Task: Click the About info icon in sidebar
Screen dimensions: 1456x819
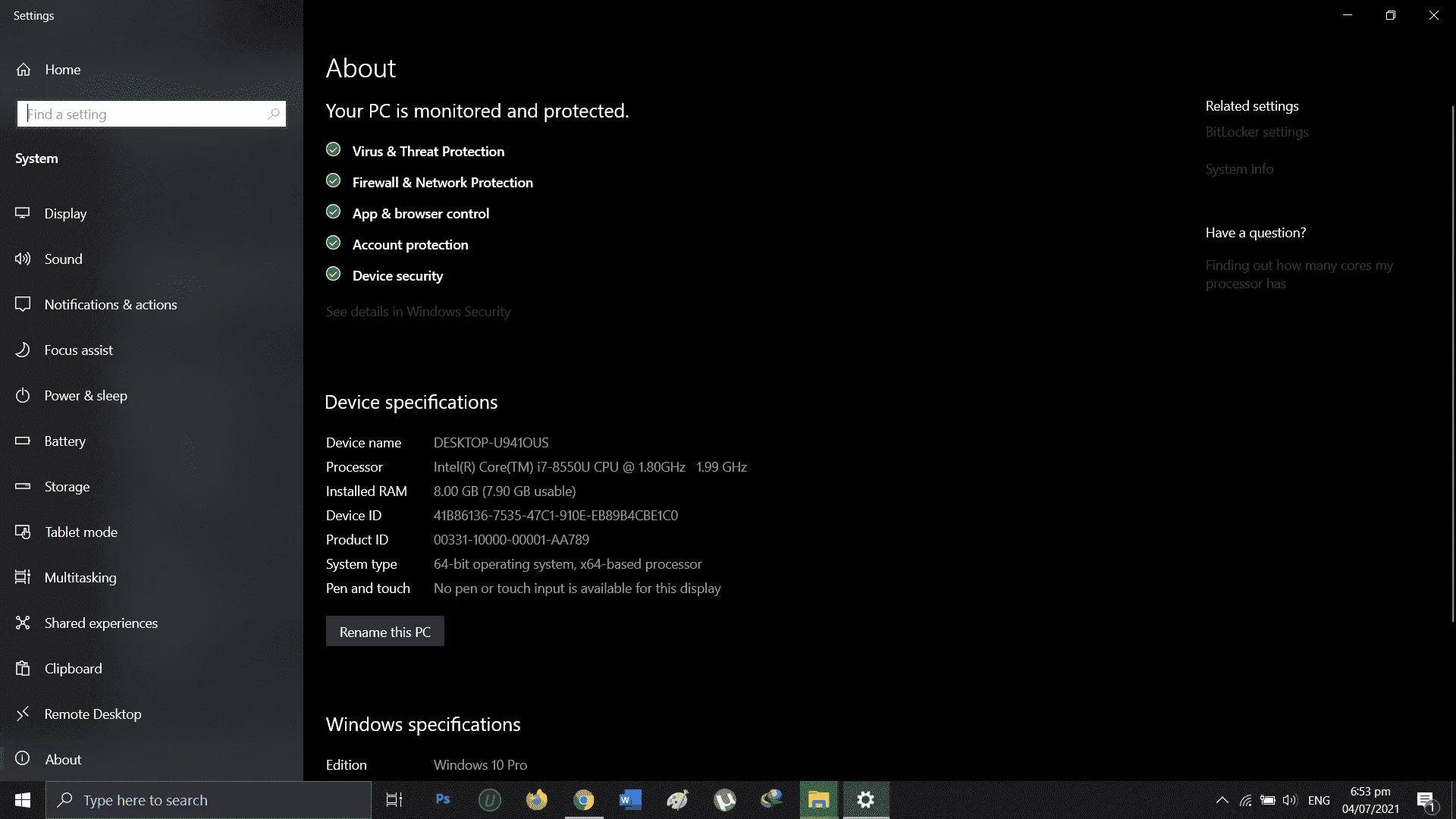Action: pyautogui.click(x=23, y=758)
